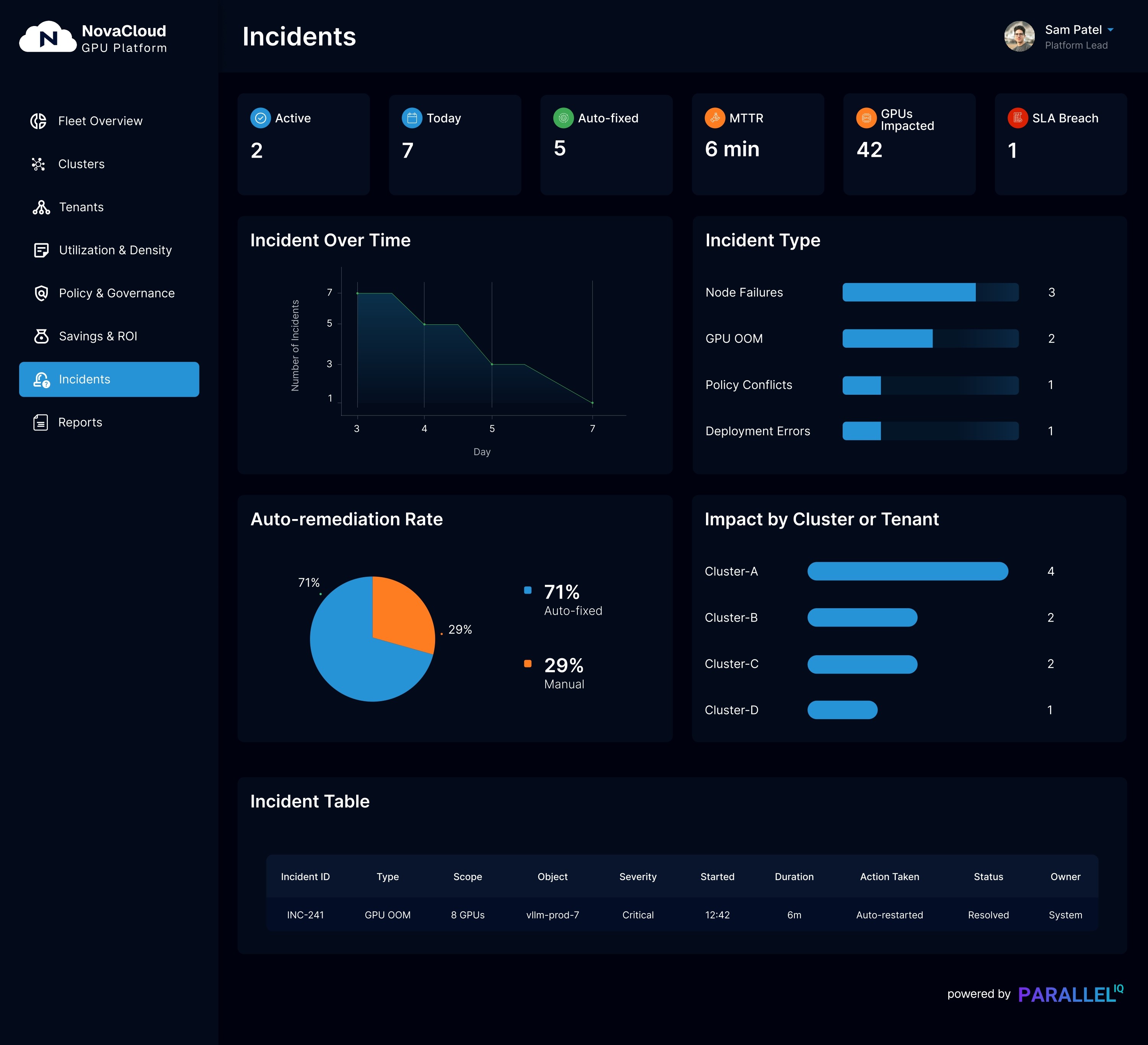Click the NovaCloud cloud logo icon

pos(48,37)
